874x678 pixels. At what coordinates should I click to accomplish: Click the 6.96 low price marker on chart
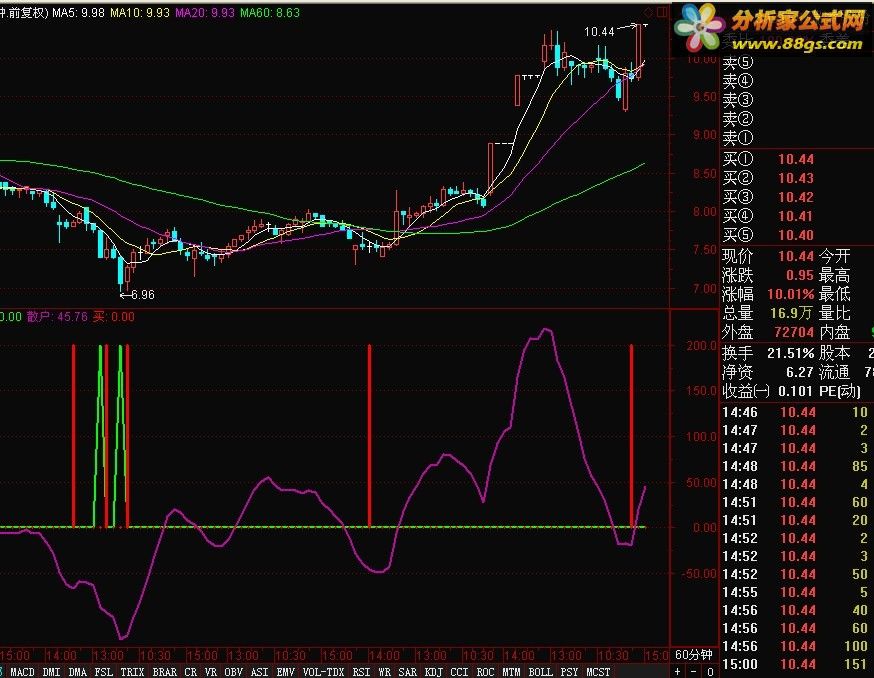pyautogui.click(x=145, y=294)
